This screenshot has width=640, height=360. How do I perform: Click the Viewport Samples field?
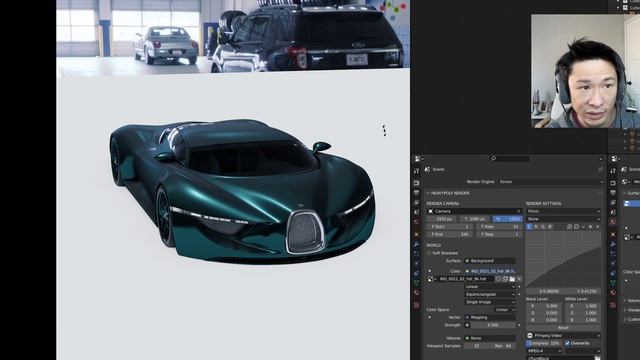(477, 346)
